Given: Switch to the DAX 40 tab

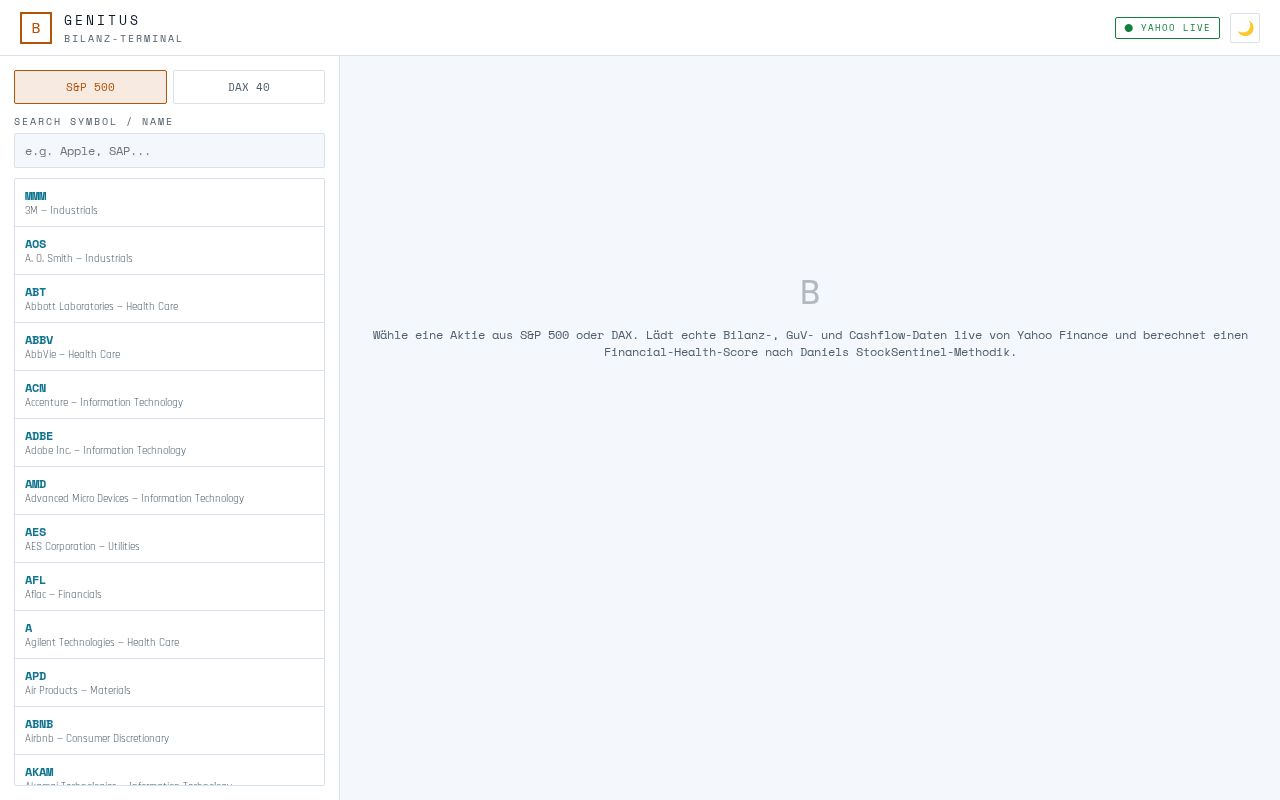Looking at the screenshot, I should pos(249,87).
